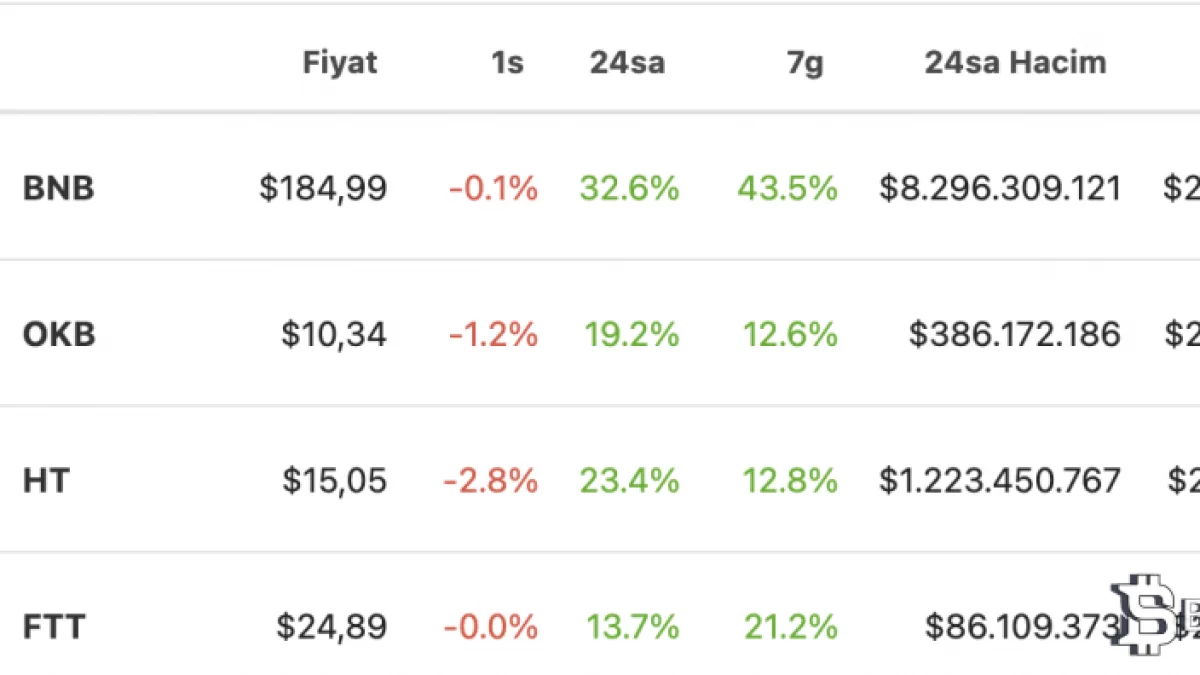The height and width of the screenshot is (675, 1200).
Task: Select HT 1-hour change -2.8%
Action: pos(491,481)
